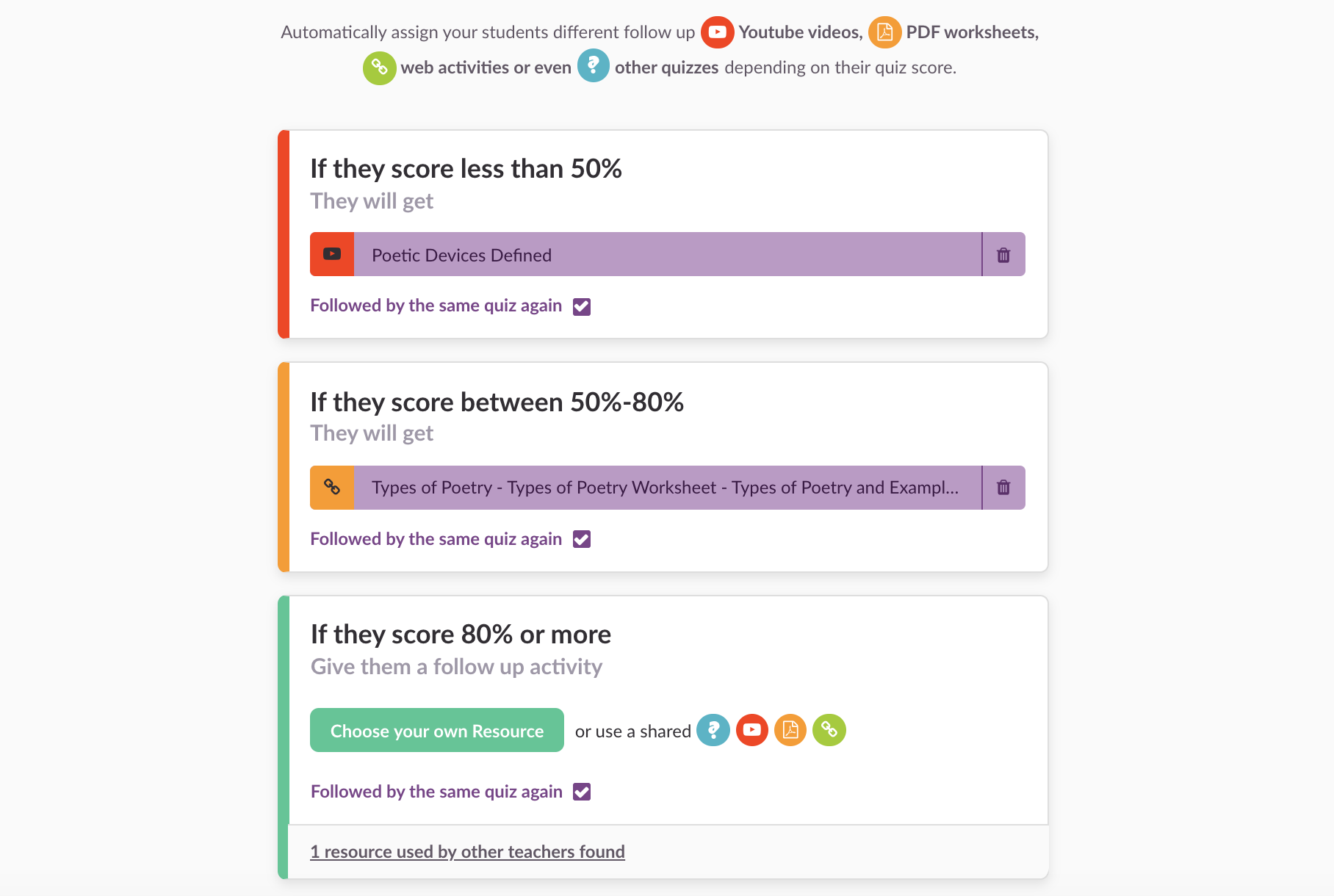Click header PDF worksheets icon

click(x=884, y=32)
